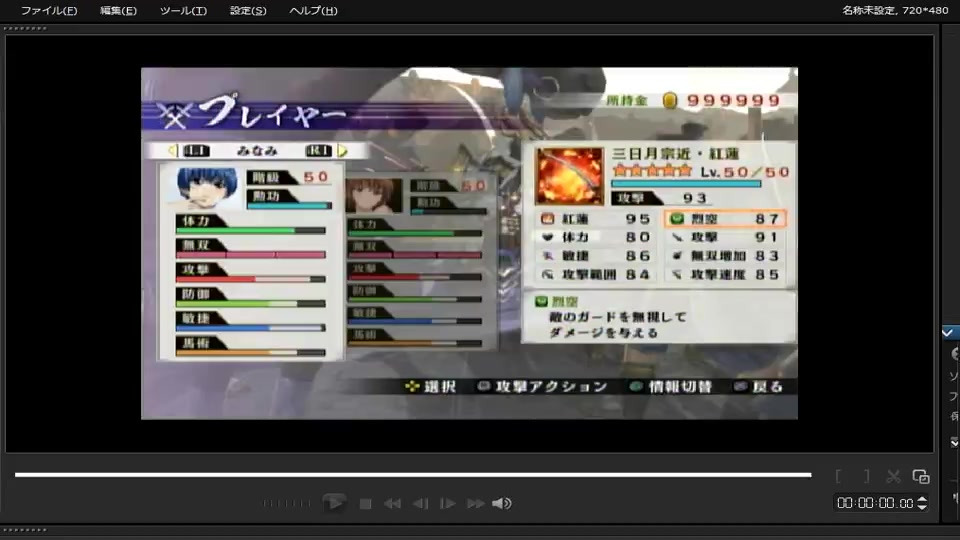
Task: Click the timecode up/down stepper arrows
Action: (922, 503)
